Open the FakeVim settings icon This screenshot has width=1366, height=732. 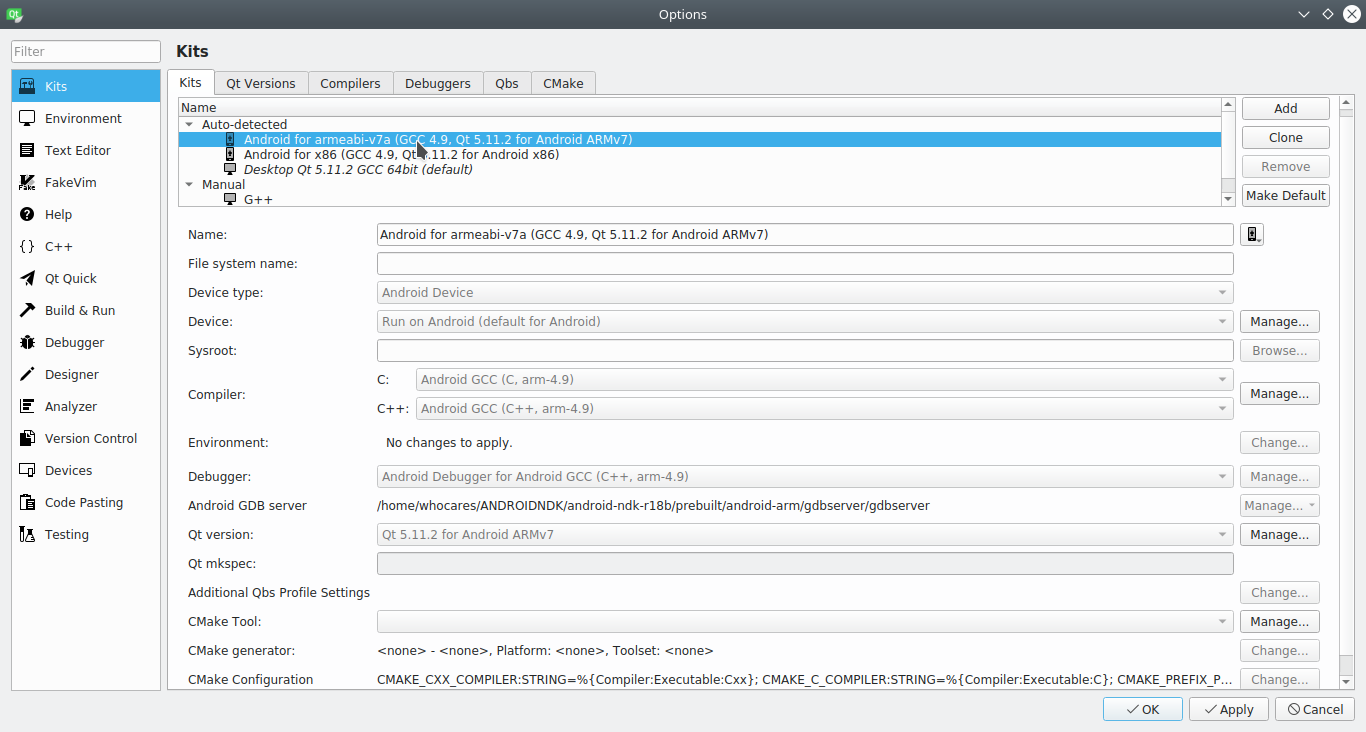(27, 182)
